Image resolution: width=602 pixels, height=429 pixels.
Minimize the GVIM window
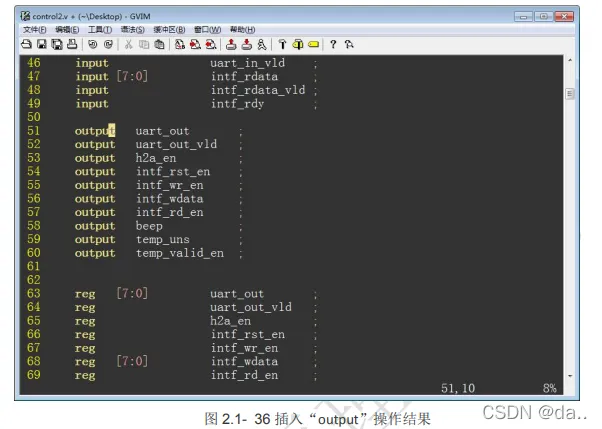click(x=523, y=17)
